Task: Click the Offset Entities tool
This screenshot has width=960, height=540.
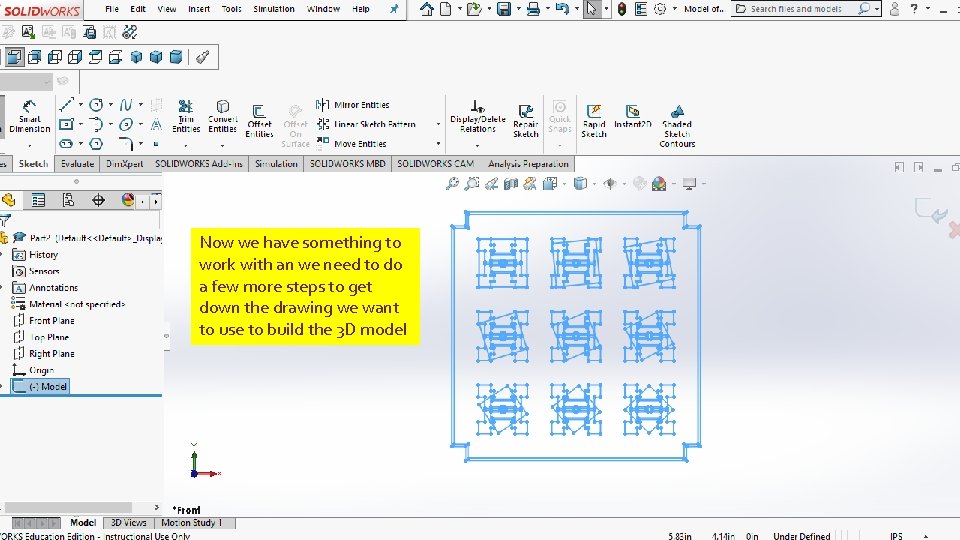Action: tap(259, 121)
